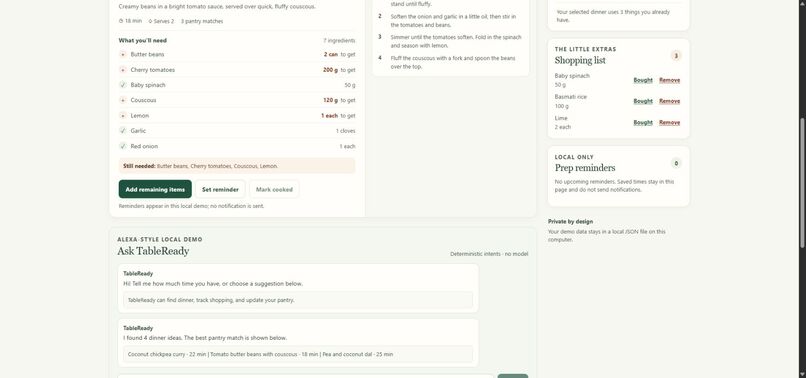Mark Lime as Bought
This screenshot has width=806, height=378.
tap(643, 122)
